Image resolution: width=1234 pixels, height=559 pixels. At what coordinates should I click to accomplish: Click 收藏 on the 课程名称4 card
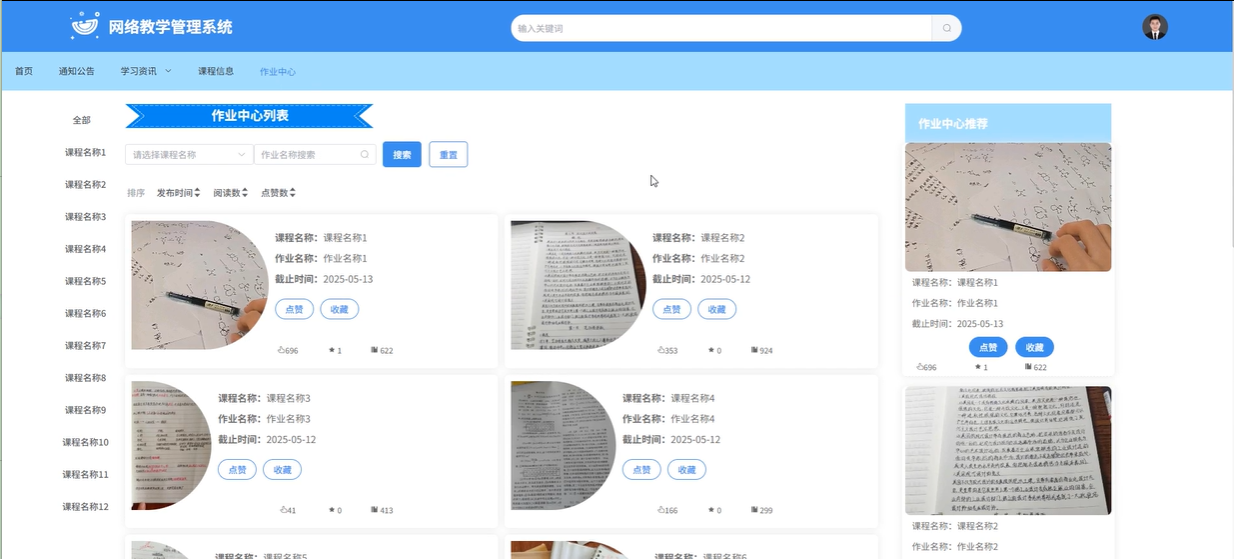coord(687,470)
